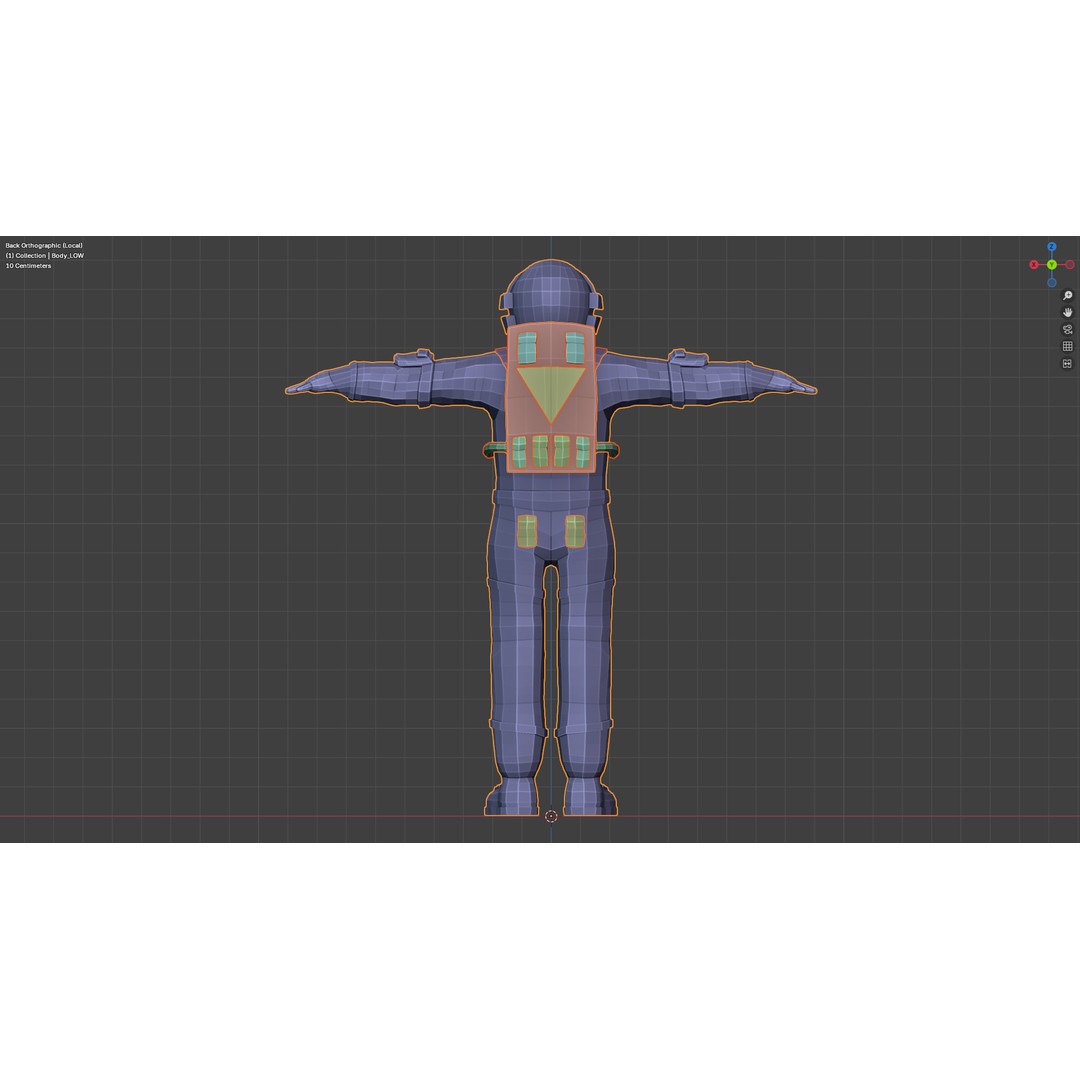Click the red X sphere on navigation gizmo
Image resolution: width=1080 pixels, height=1080 pixels.
(1034, 264)
